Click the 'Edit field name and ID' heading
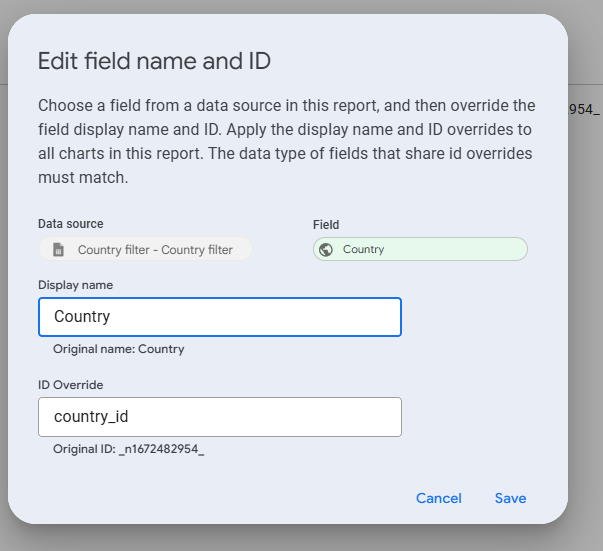 [x=154, y=61]
